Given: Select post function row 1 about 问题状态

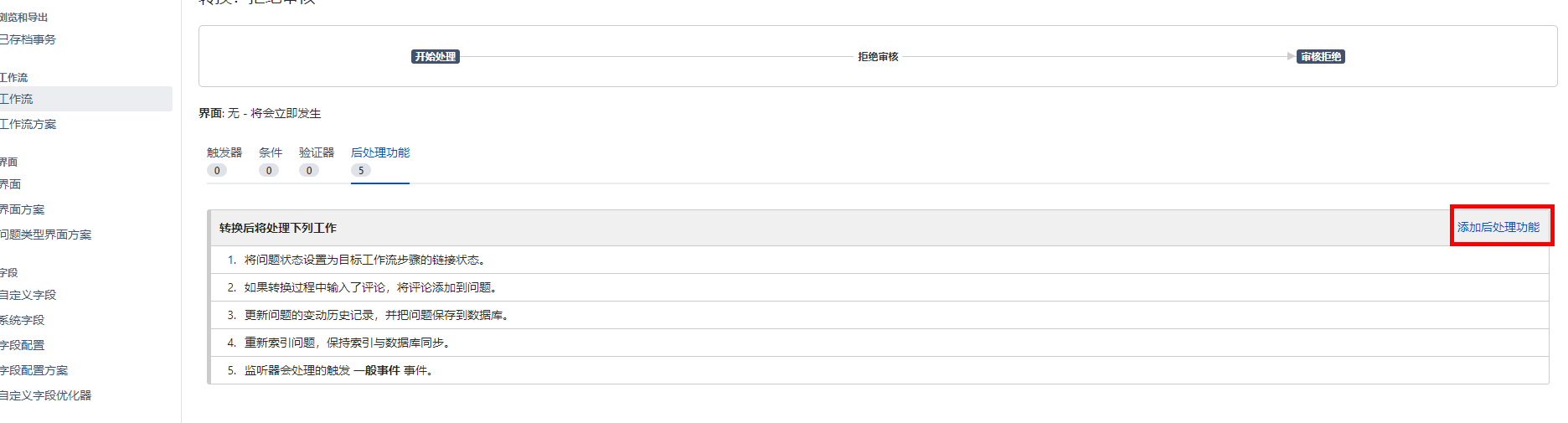Looking at the screenshot, I should (364, 260).
